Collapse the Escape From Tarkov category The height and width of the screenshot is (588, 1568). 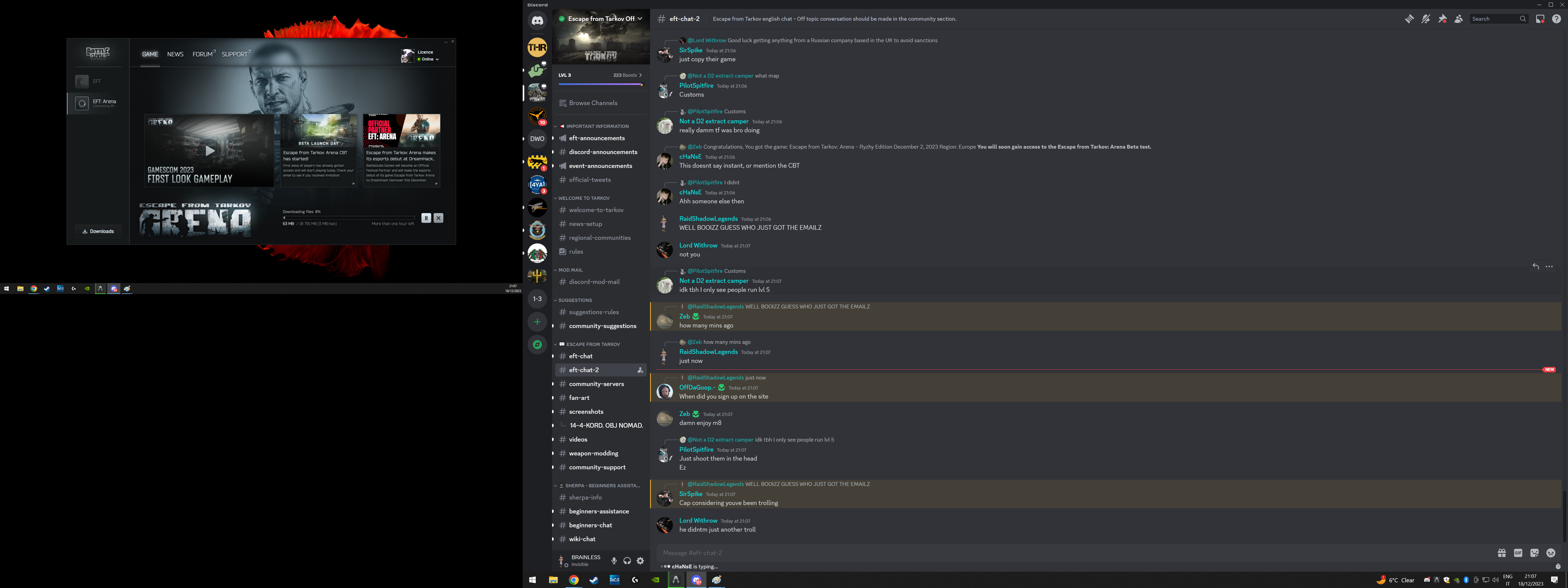click(x=588, y=345)
